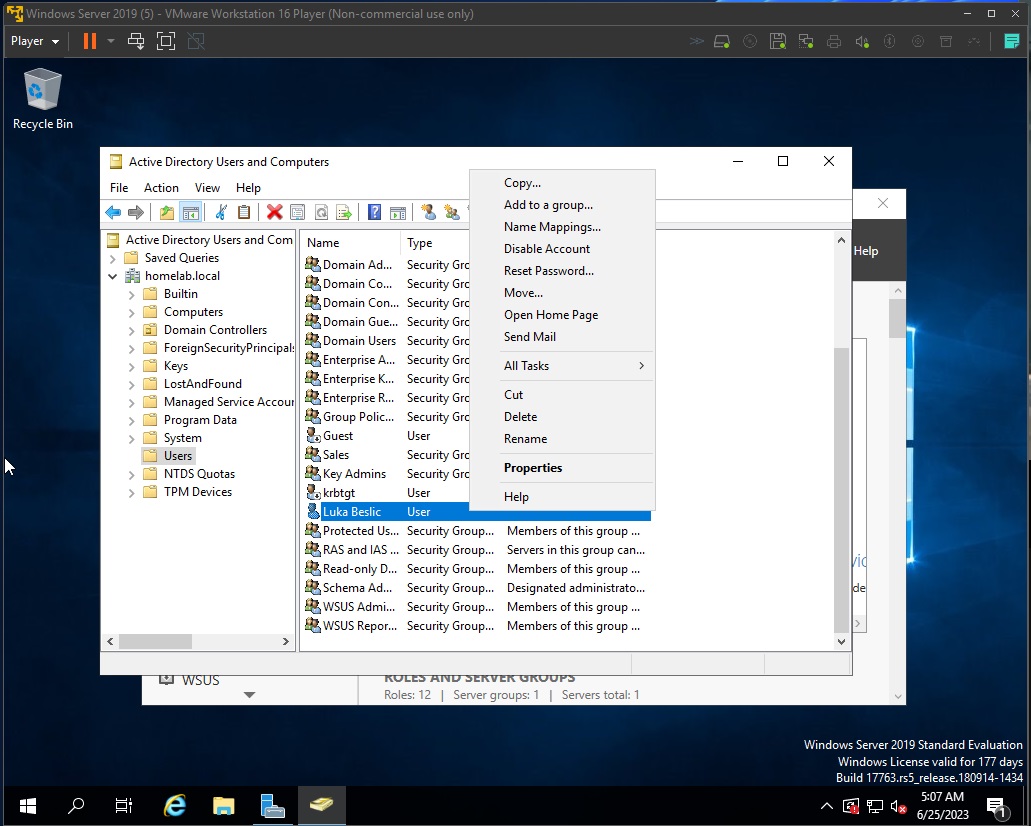Select Move... in context menu
Screen dimensions: 1031x826
pyautogui.click(x=563, y=293)
